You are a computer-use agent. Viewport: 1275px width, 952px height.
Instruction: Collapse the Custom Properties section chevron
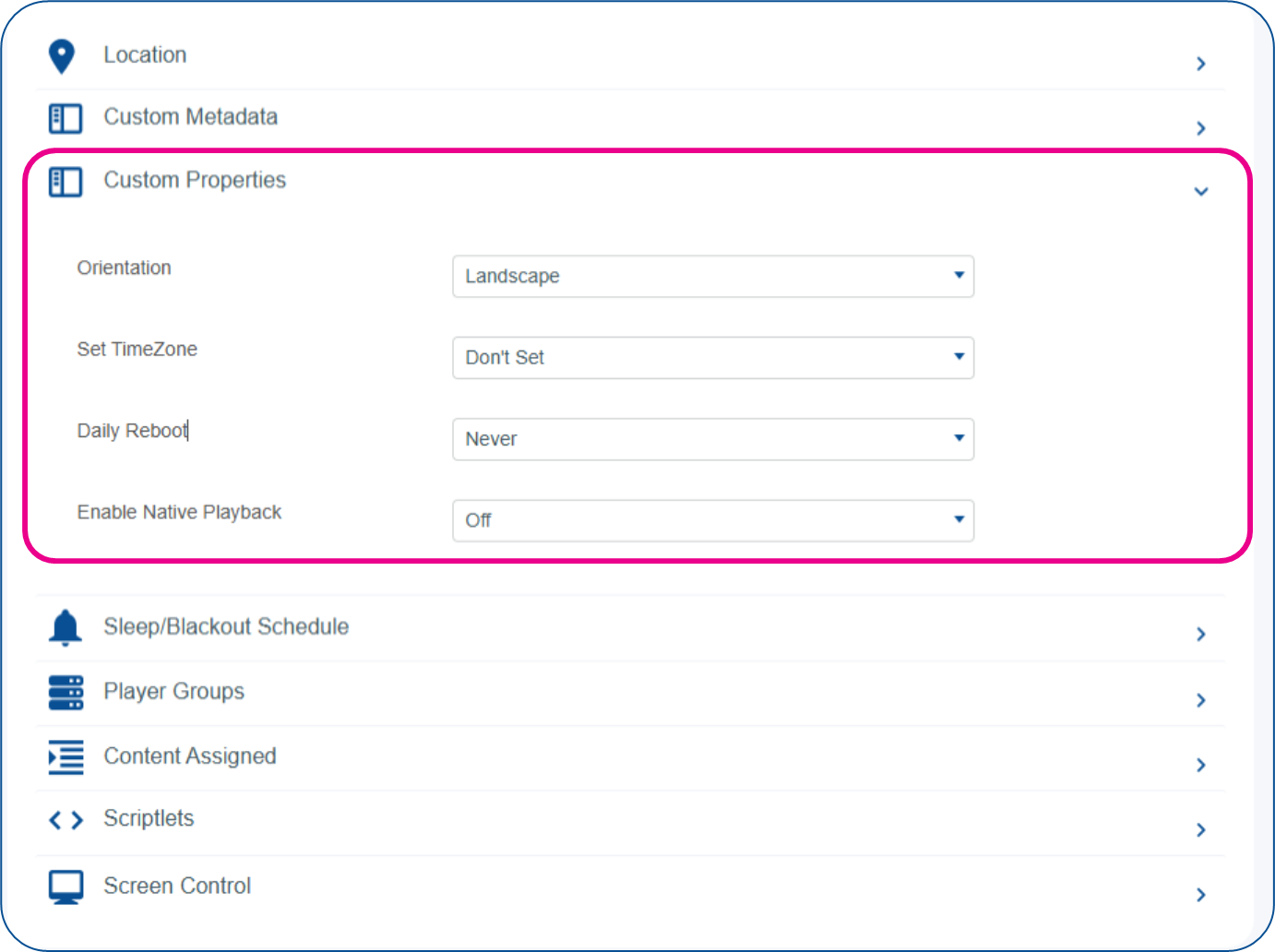1201,192
